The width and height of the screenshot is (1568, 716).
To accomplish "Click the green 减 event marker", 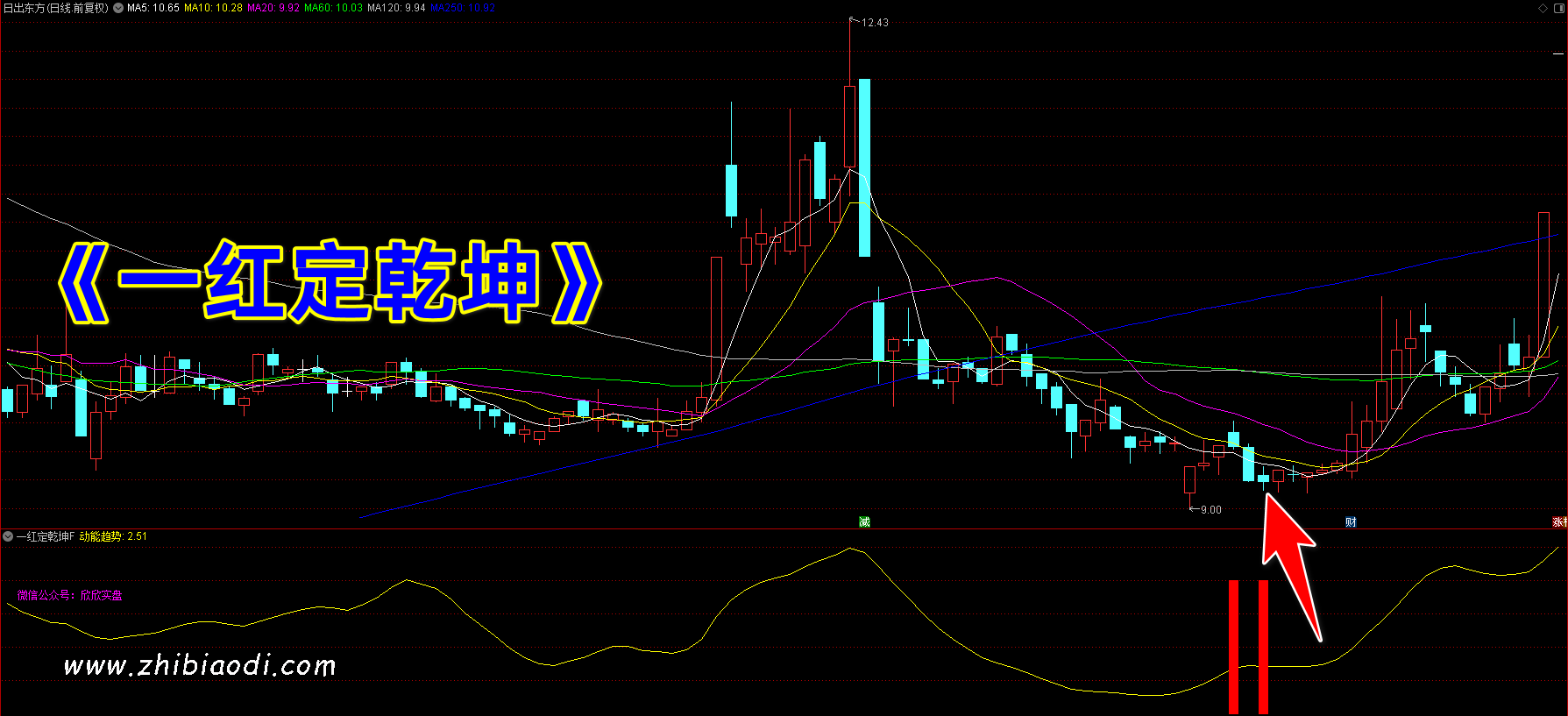I will [x=864, y=522].
